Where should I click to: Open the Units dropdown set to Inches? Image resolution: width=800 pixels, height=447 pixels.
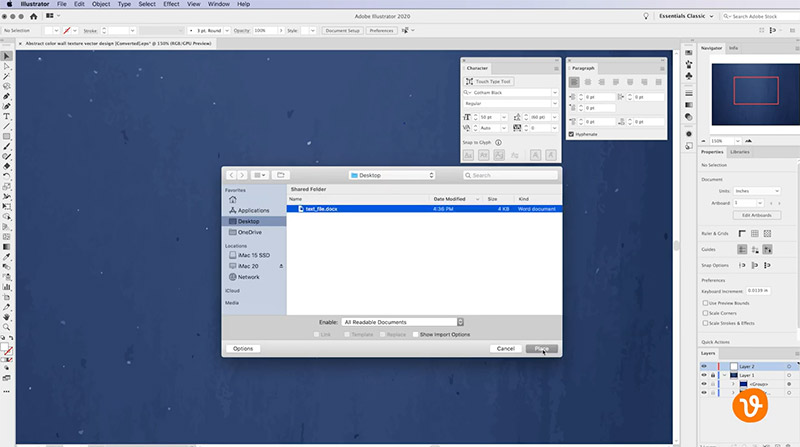(x=757, y=191)
